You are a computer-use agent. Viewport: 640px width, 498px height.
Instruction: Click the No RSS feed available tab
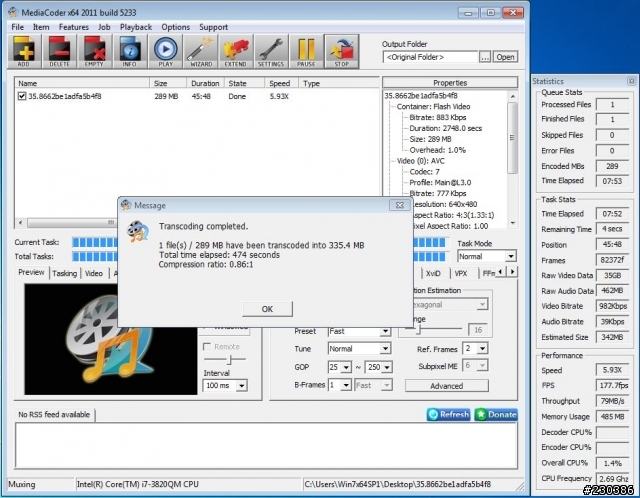[x=54, y=415]
